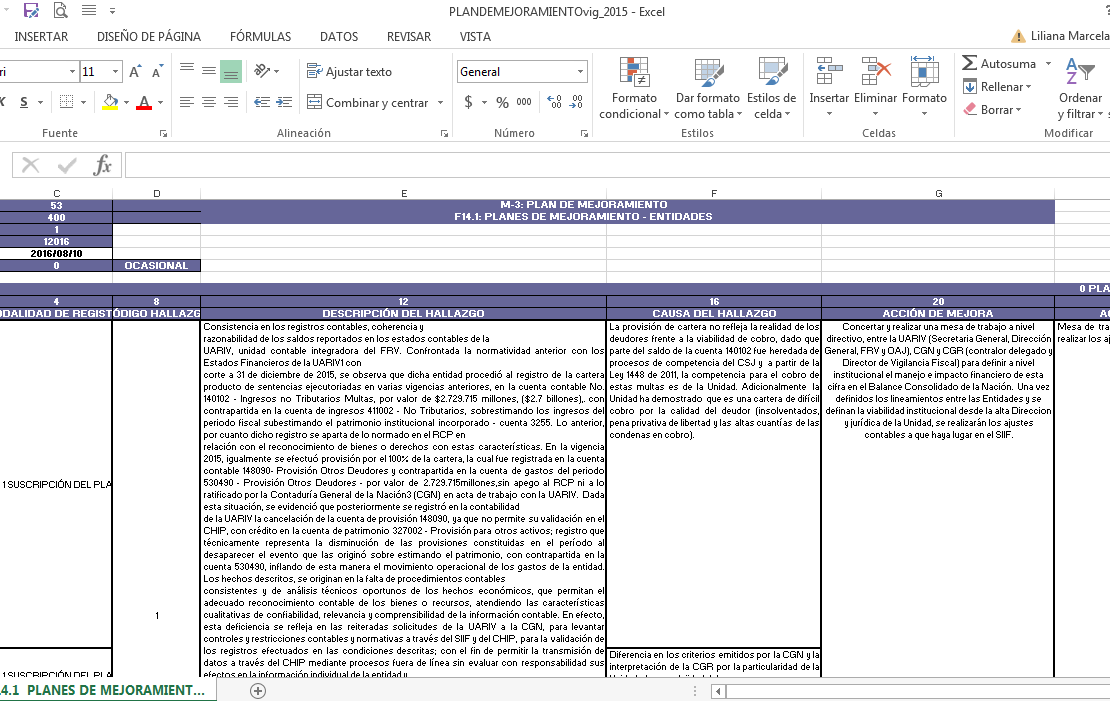Add a new sheet

258,690
